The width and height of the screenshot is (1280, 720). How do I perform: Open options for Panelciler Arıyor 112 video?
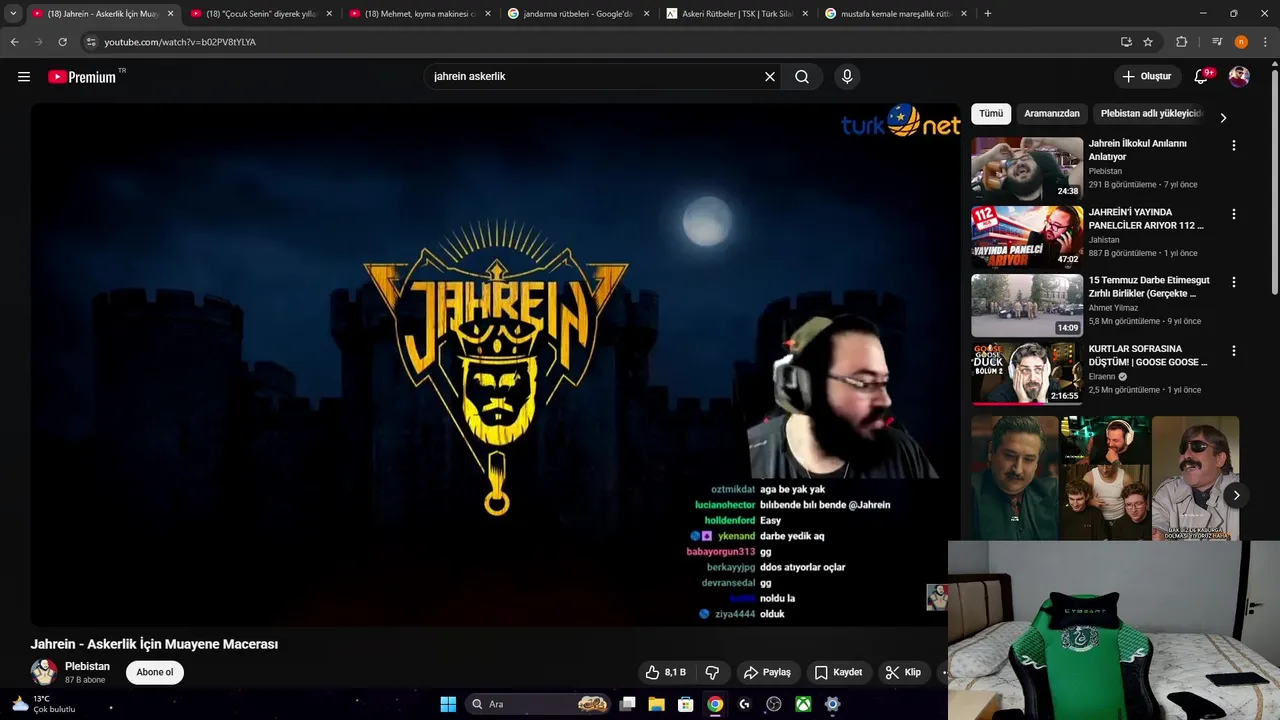[x=1234, y=214]
